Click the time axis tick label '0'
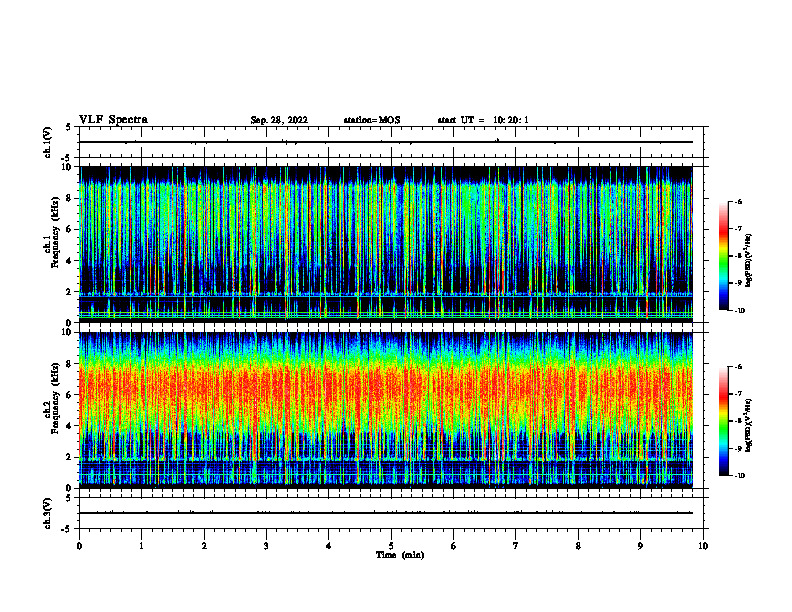Image resolution: width=792 pixels, height=612 pixels. coord(79,546)
